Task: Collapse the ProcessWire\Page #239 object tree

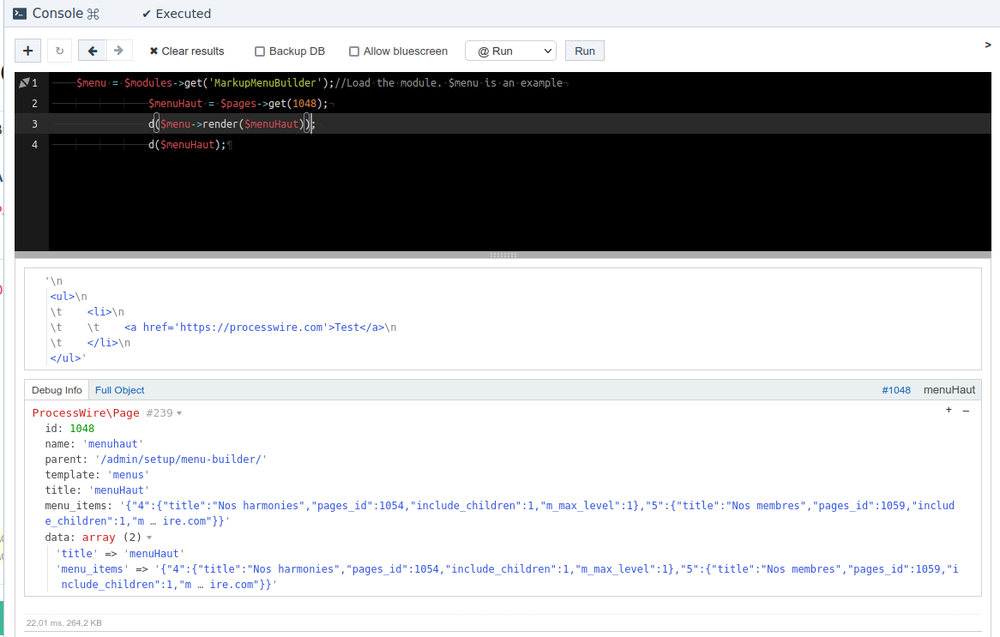Action: [180, 413]
